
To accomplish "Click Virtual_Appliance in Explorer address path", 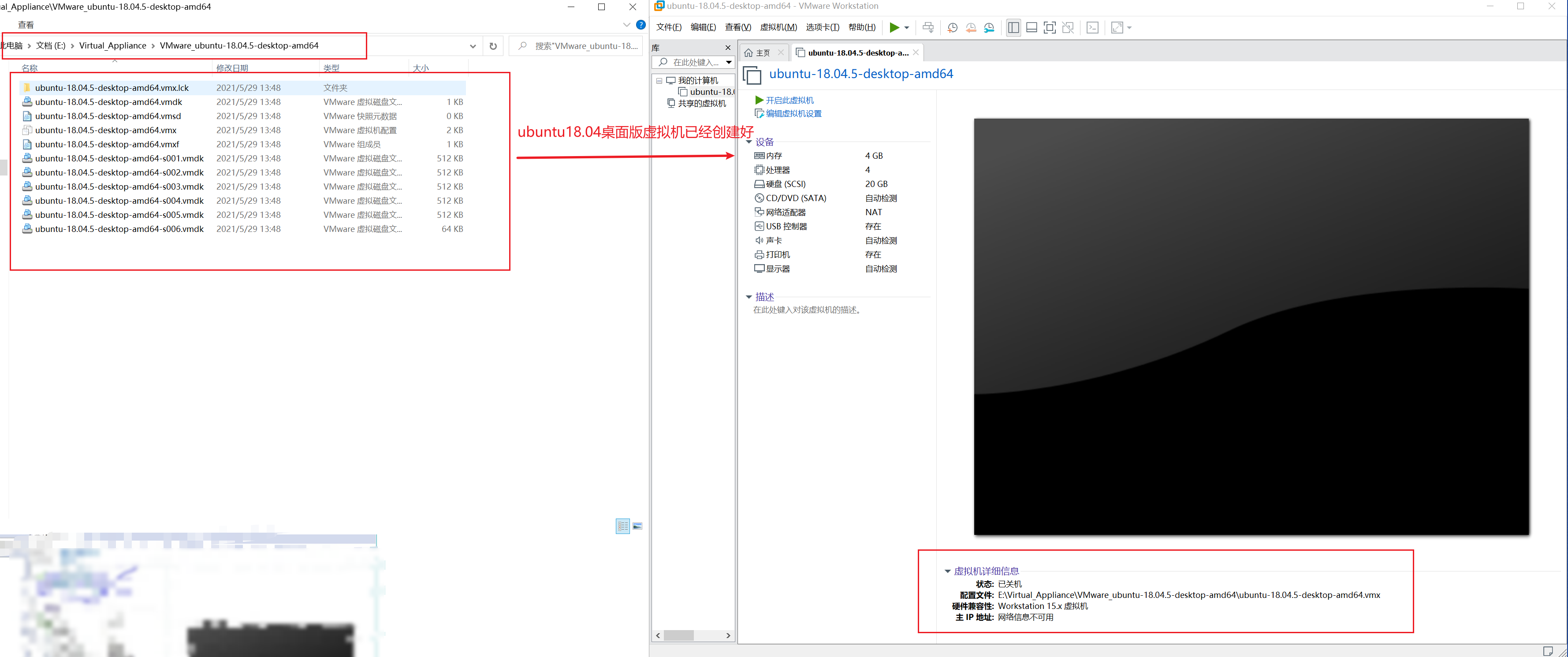I will pos(112,46).
